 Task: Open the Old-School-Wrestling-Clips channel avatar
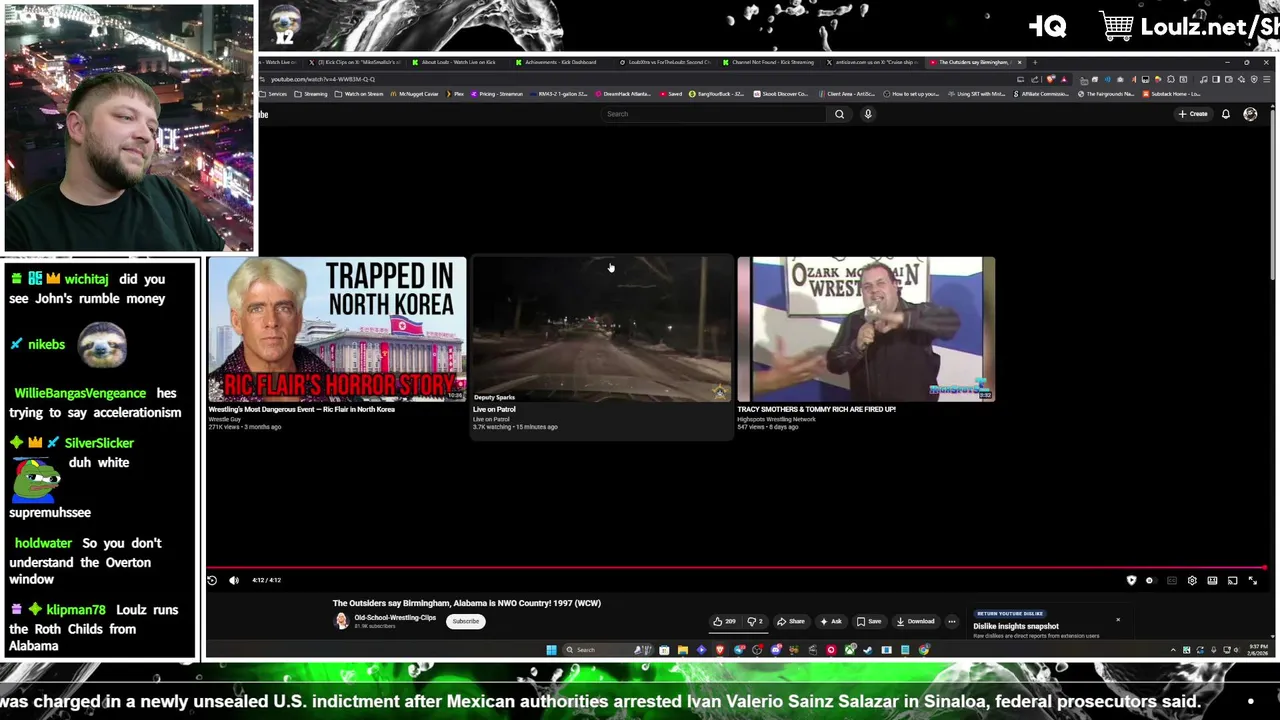point(341,621)
